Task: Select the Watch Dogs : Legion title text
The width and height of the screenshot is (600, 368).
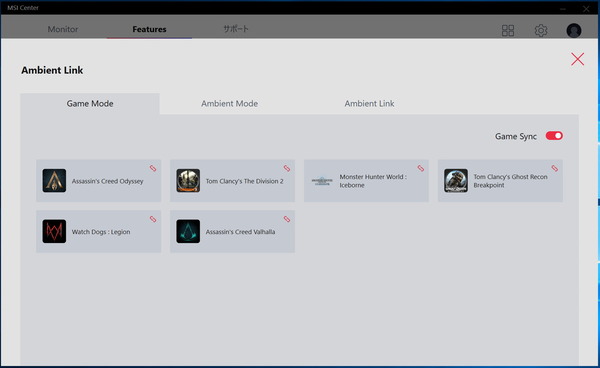Action: pos(101,232)
